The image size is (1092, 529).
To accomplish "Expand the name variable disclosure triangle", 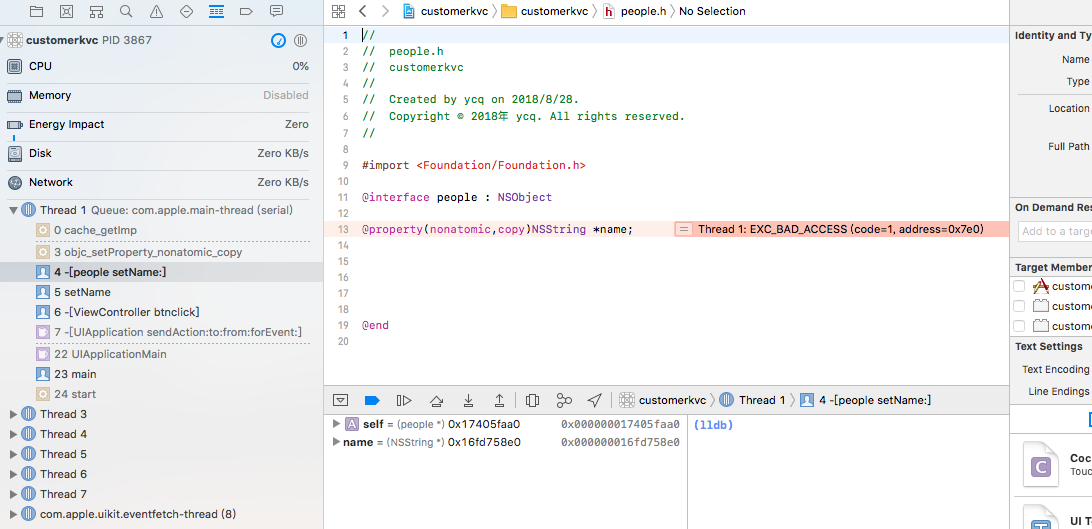I will coord(336,442).
